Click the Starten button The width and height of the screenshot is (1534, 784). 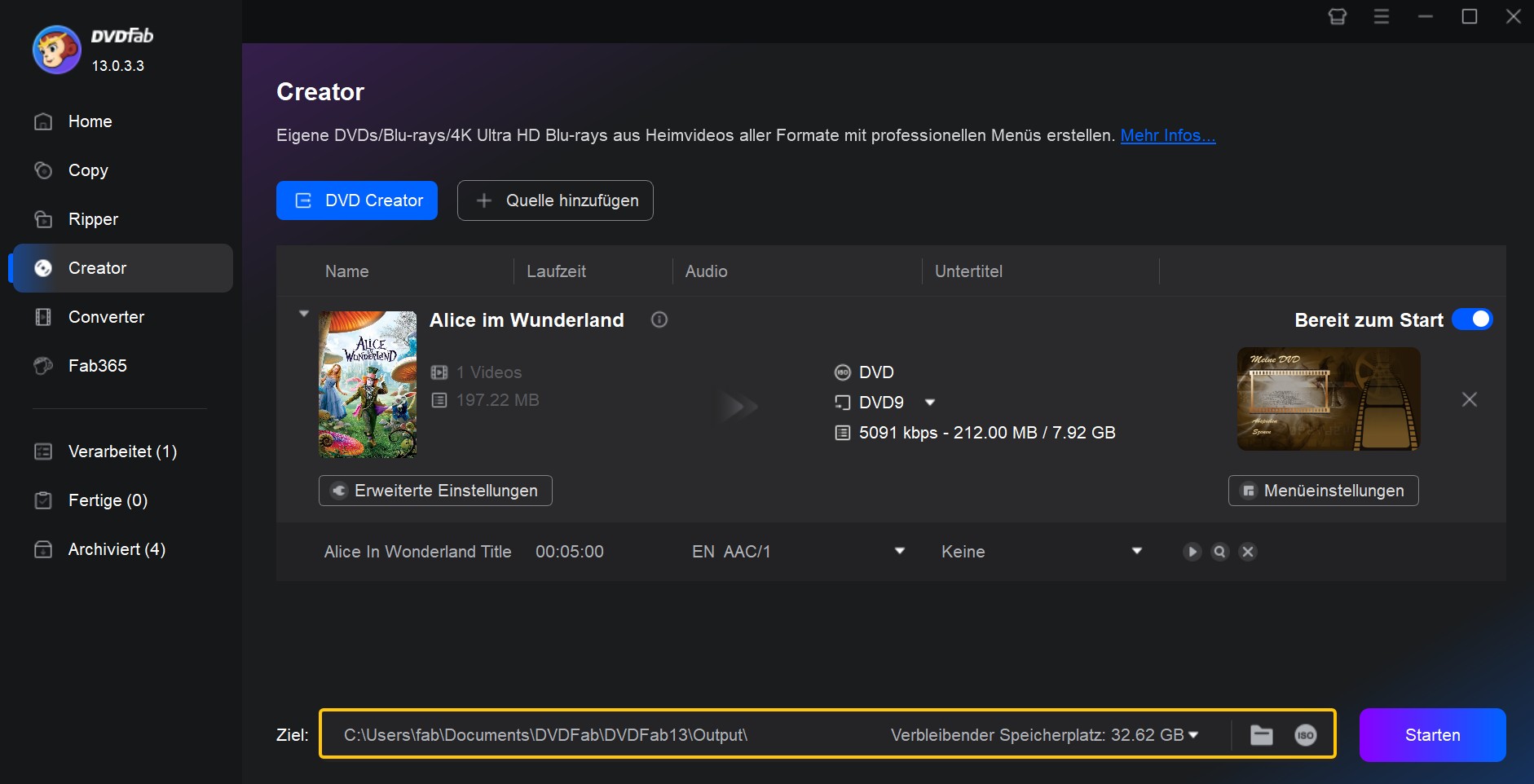1433,735
